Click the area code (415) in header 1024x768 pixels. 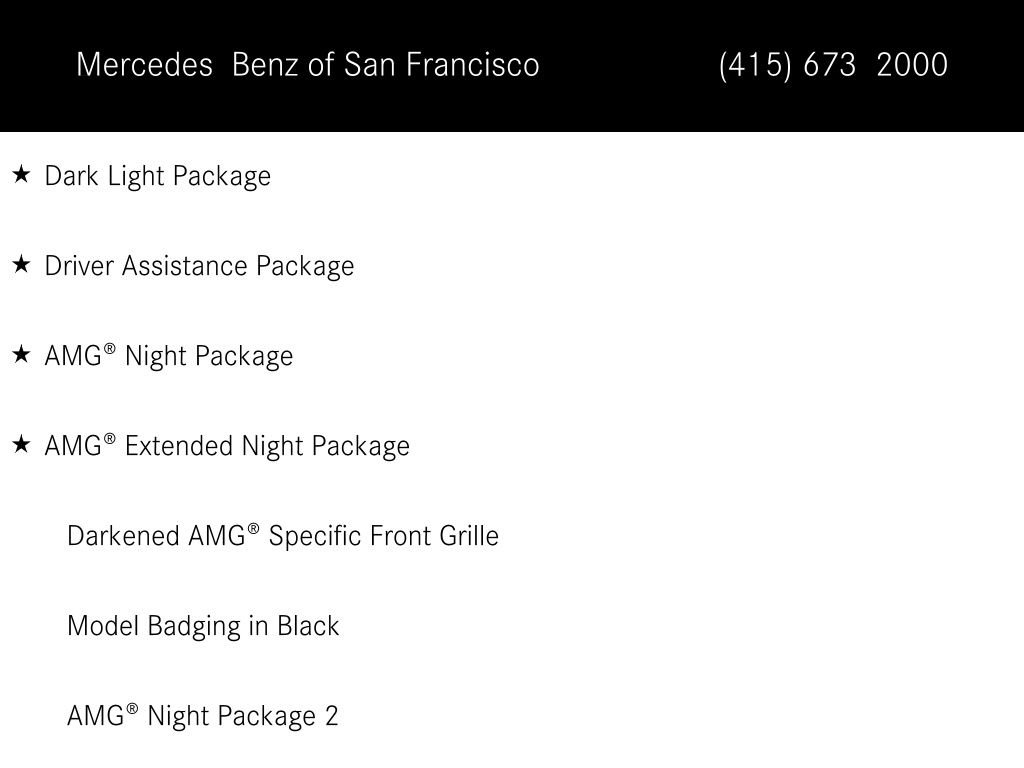pos(755,65)
